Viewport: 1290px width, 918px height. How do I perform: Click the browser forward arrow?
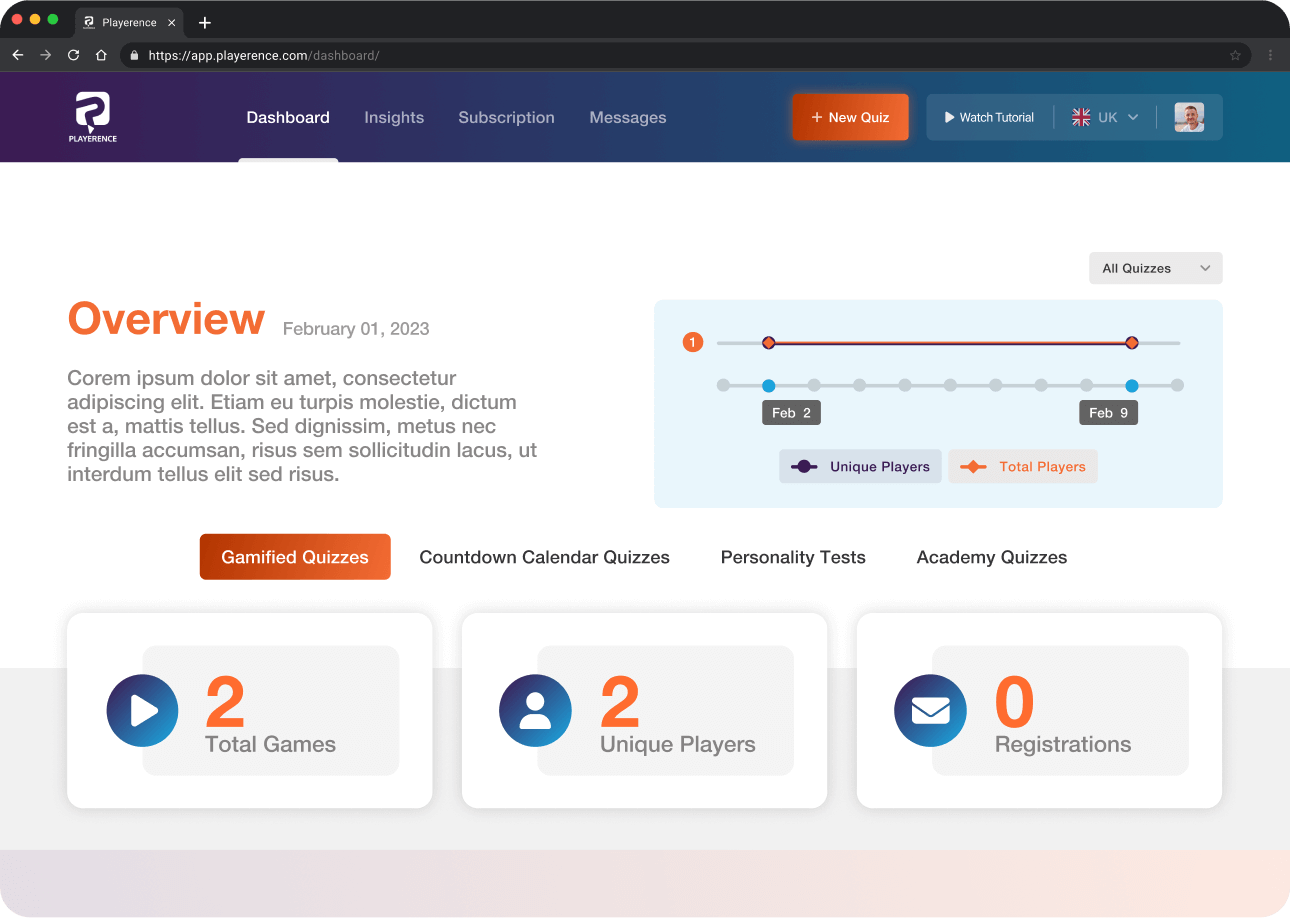(x=46, y=55)
